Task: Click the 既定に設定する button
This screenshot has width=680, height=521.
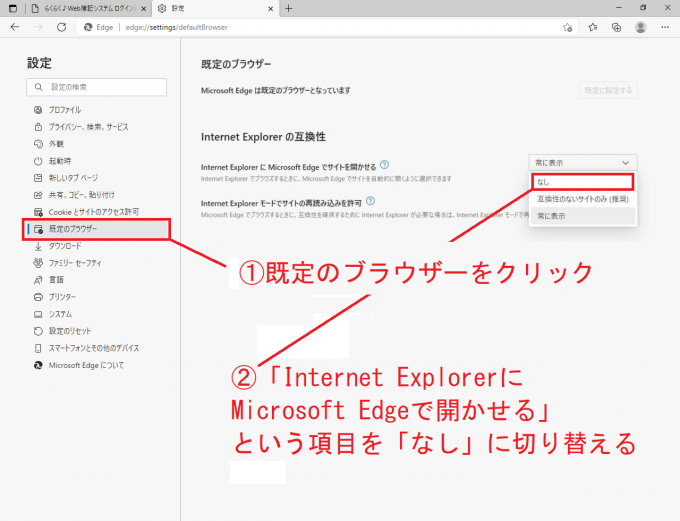Action: (608, 90)
